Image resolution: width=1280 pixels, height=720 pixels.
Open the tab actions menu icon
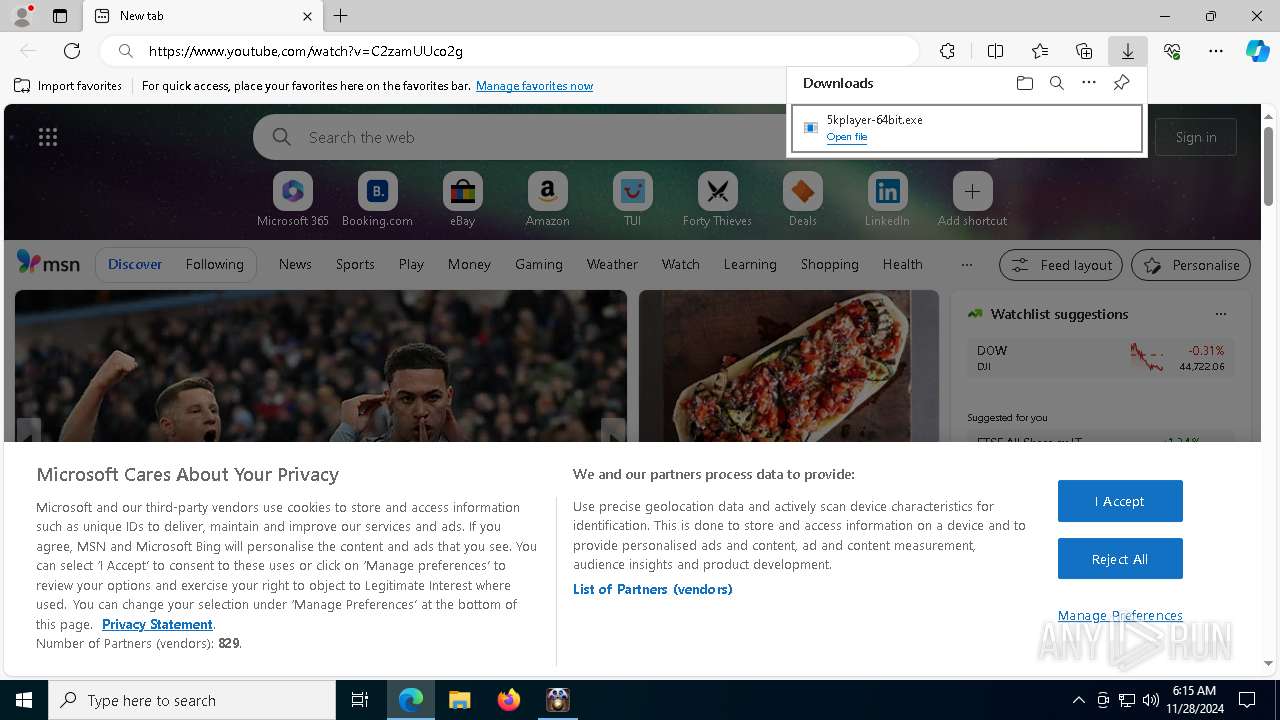[x=60, y=16]
